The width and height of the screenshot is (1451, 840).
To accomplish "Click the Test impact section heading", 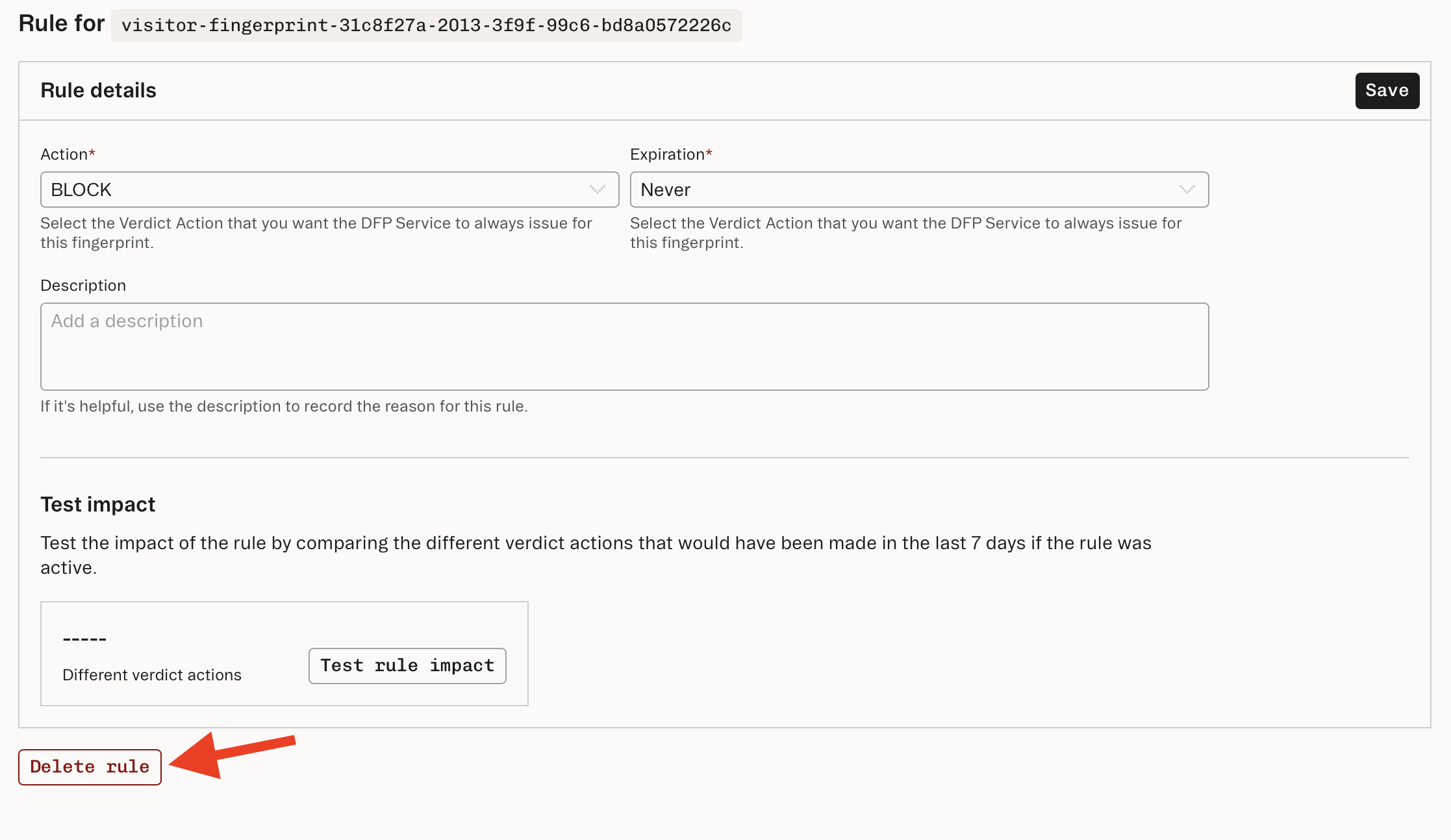I will [x=98, y=504].
